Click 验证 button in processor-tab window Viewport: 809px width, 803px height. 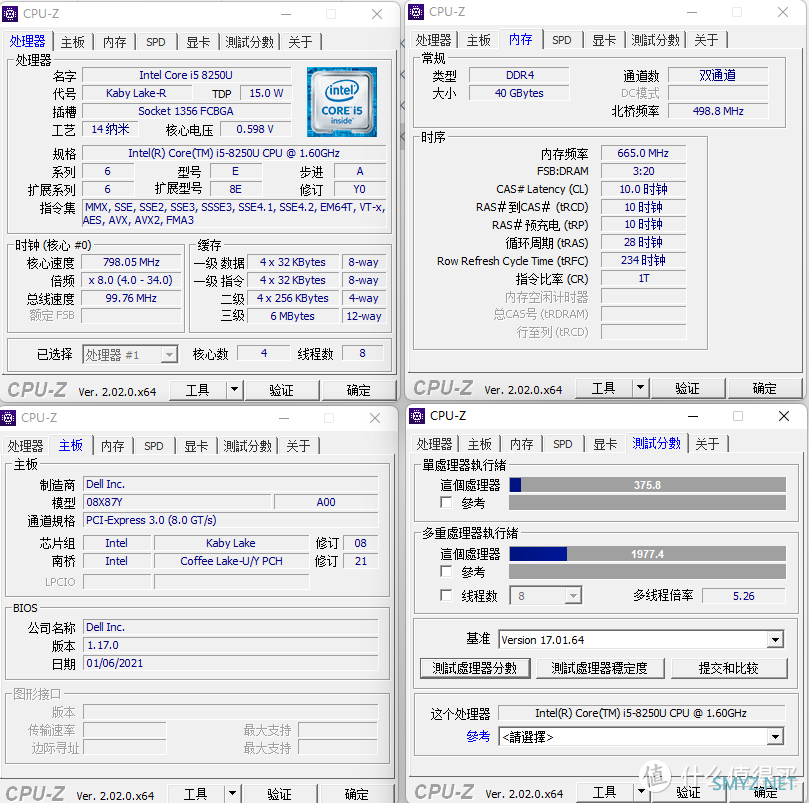point(281,390)
